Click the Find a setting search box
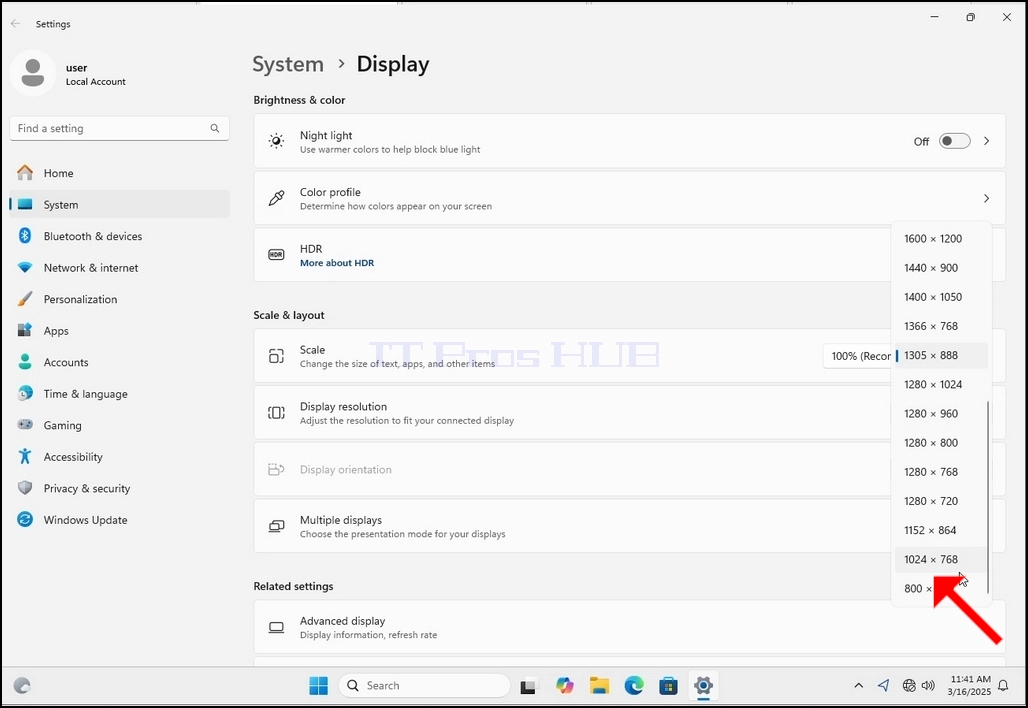The image size is (1028, 708). click(x=119, y=128)
